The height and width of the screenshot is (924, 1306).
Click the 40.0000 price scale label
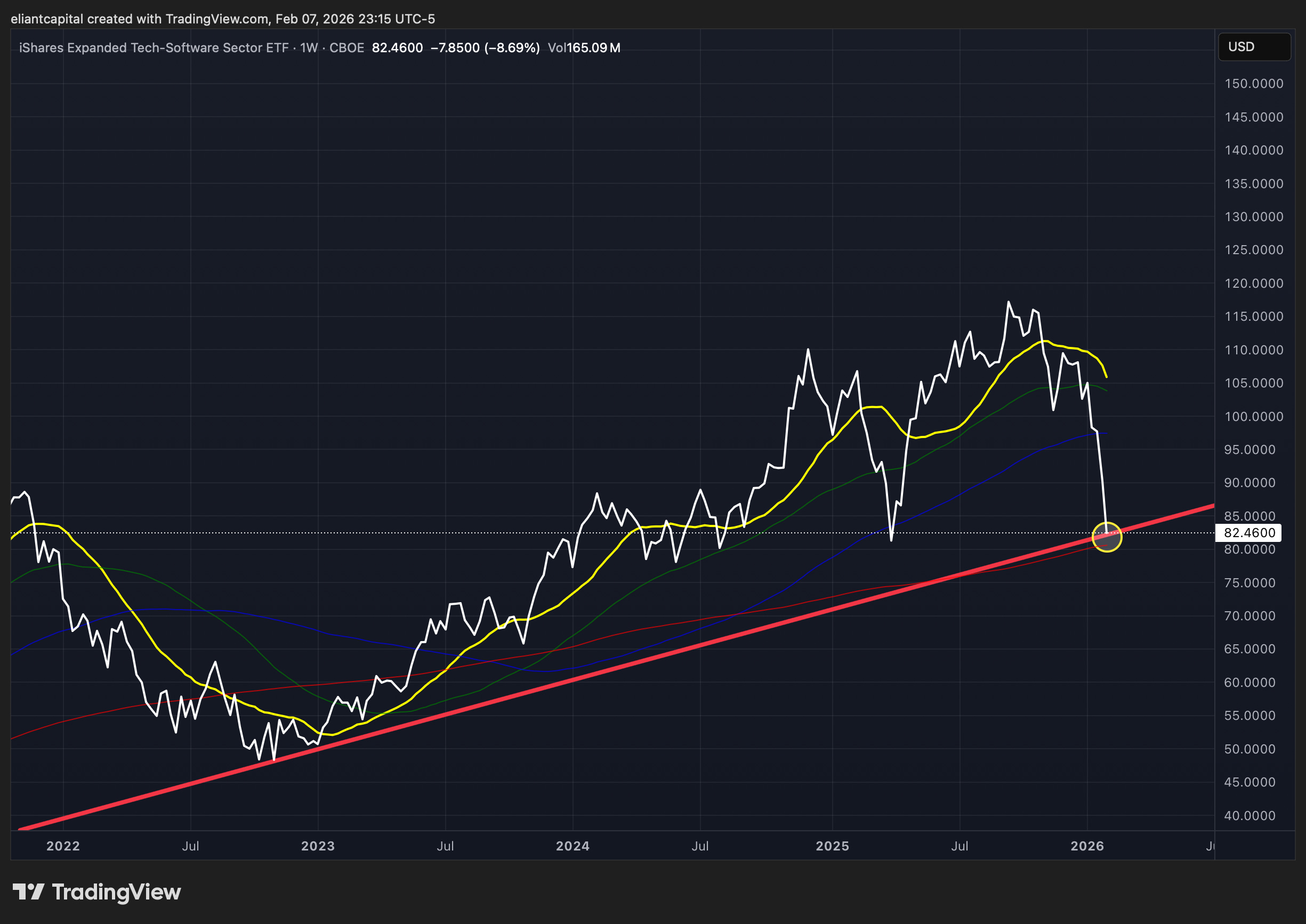pos(1249,816)
